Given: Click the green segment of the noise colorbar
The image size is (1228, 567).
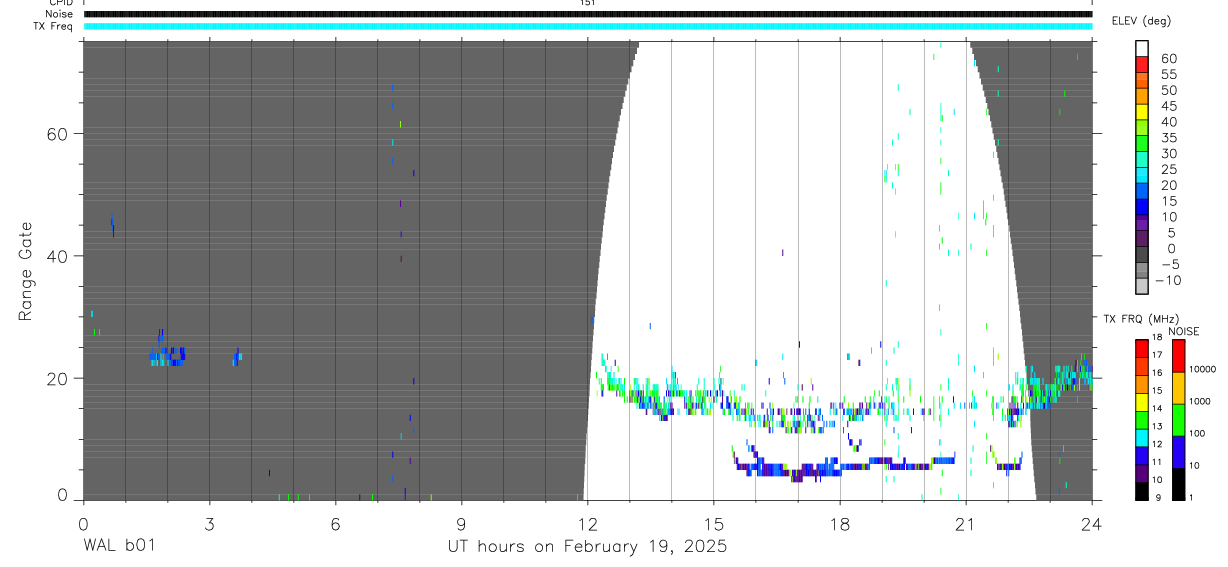Looking at the screenshot, I should [x=1177, y=420].
